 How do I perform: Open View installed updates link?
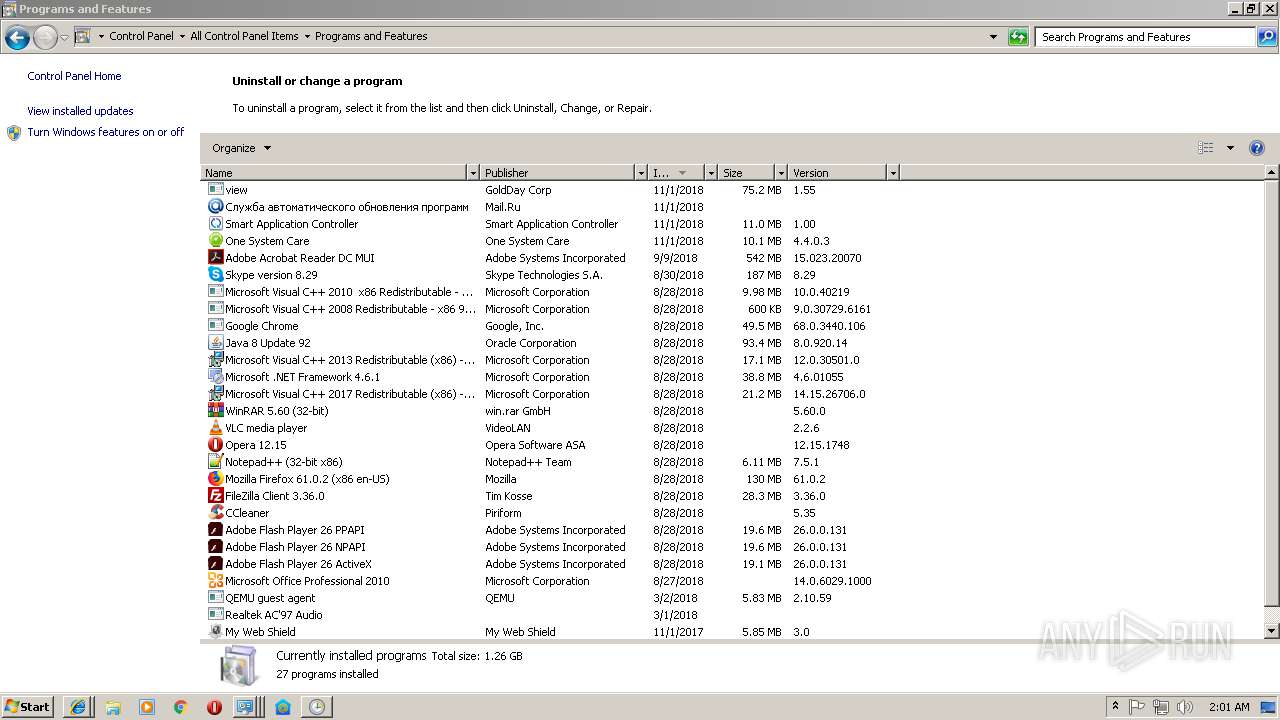click(x=80, y=111)
